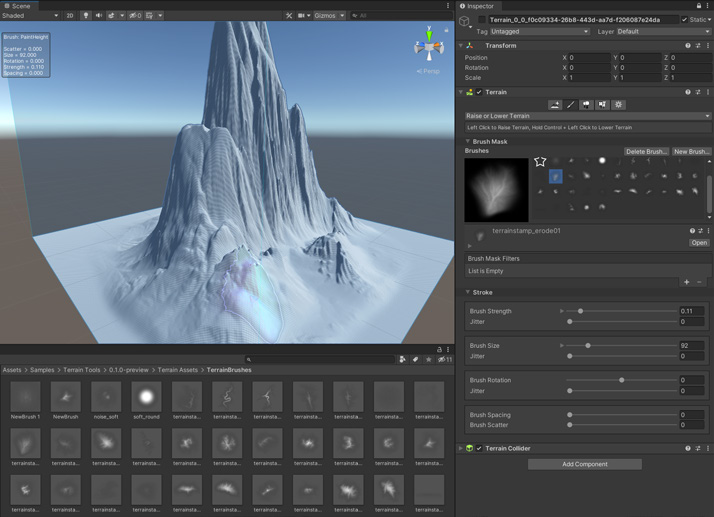Lock the Inspector panel

[x=699, y=6]
